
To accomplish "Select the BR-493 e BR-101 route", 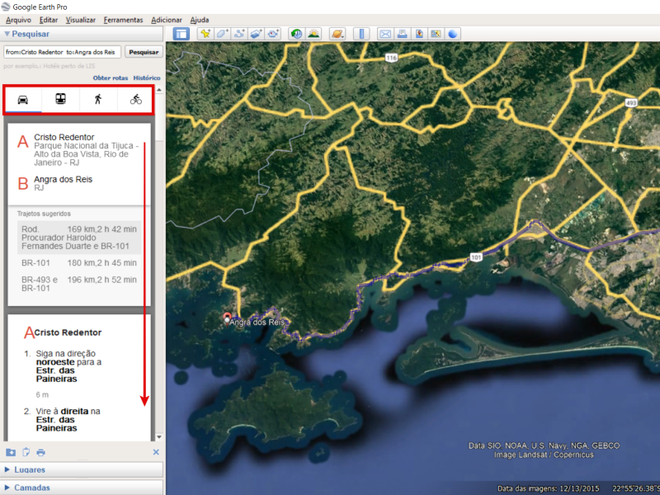I will point(79,284).
